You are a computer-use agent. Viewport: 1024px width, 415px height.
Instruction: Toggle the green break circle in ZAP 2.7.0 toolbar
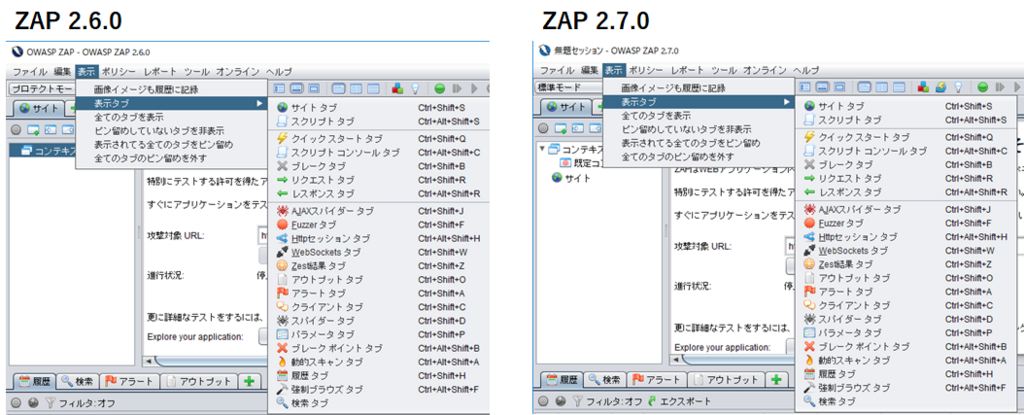pos(983,86)
